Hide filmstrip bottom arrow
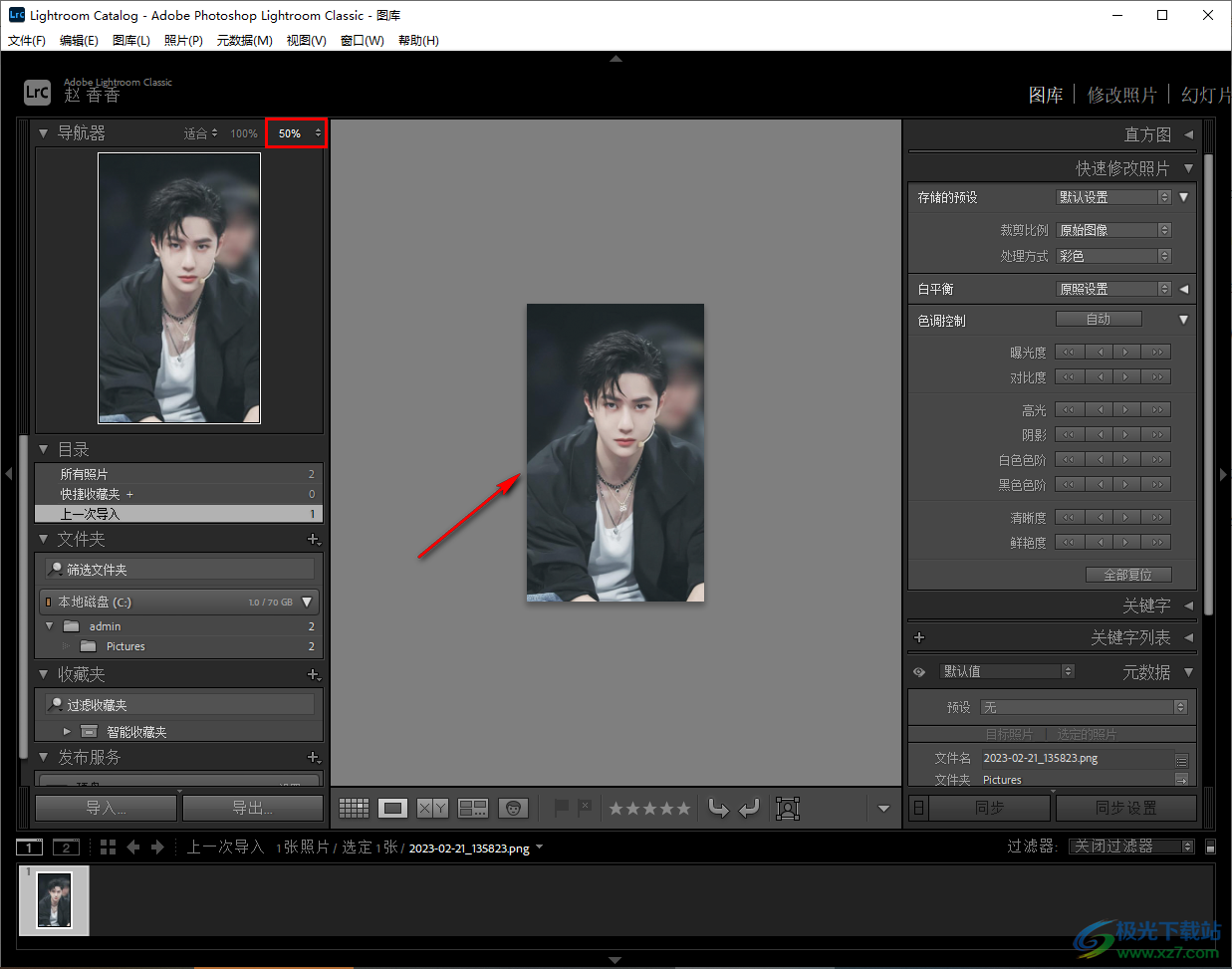Screen dimensions: 1232x969 coord(616,960)
